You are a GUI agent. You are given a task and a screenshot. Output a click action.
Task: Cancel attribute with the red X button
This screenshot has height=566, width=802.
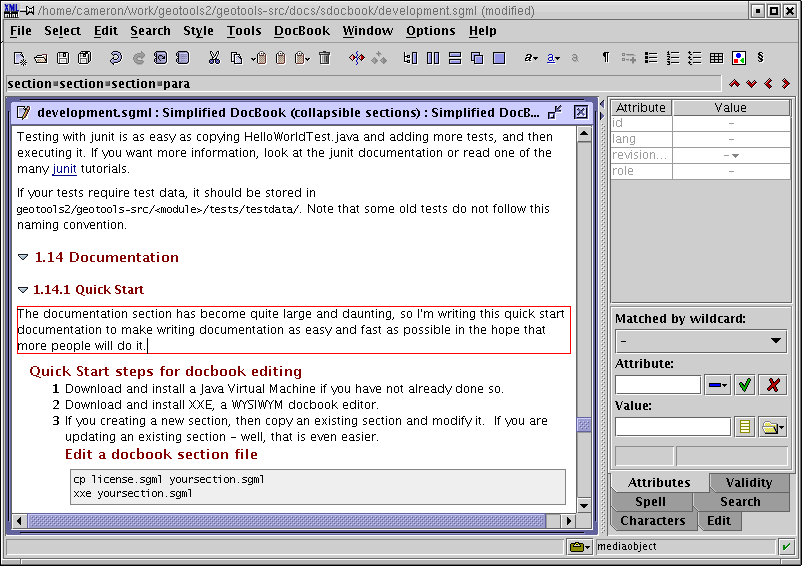(x=773, y=385)
